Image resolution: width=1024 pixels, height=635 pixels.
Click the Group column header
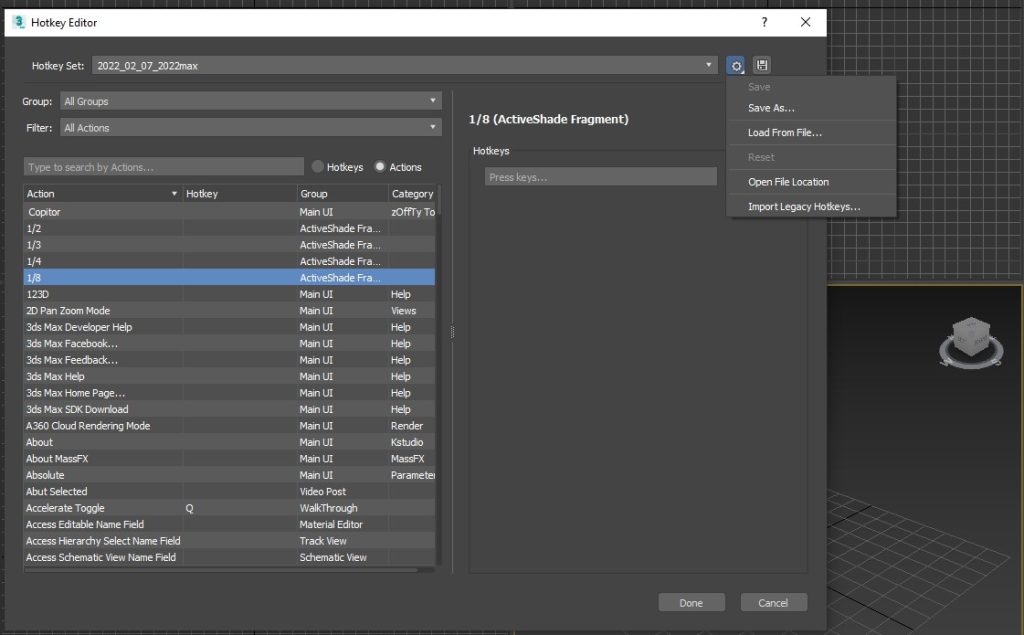(343, 193)
